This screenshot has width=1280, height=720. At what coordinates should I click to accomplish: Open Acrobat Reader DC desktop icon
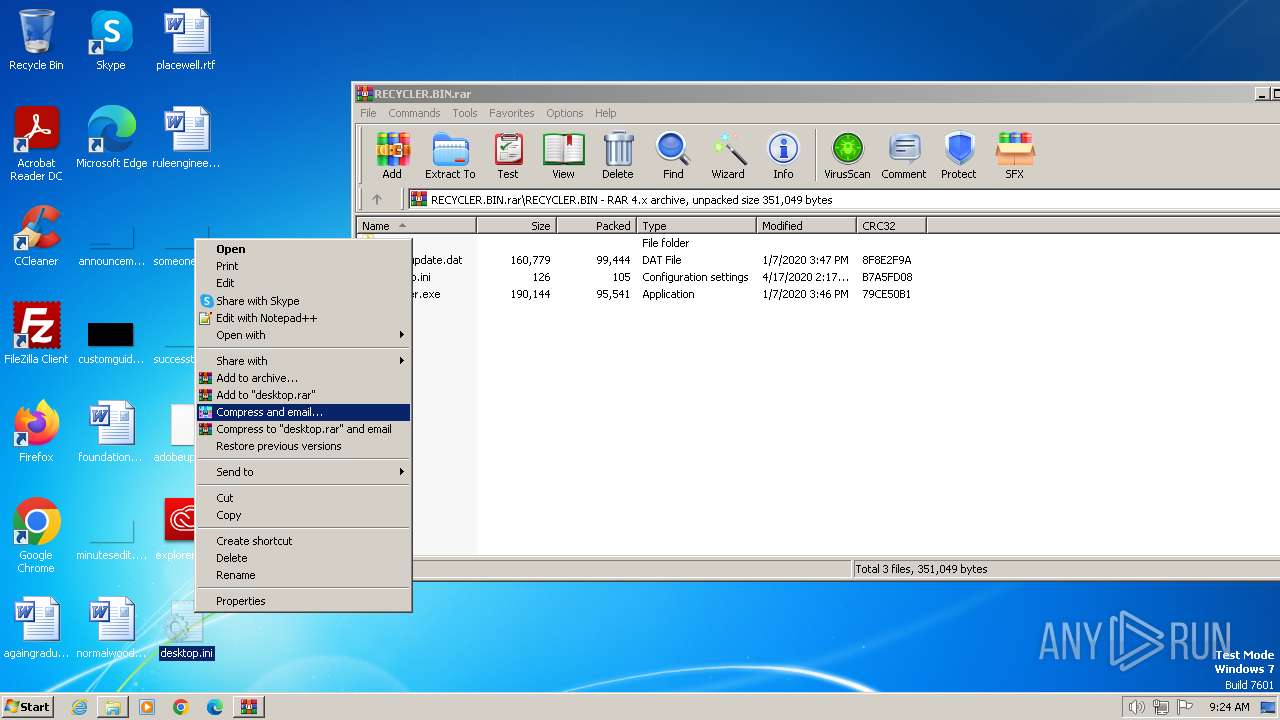tap(37, 144)
